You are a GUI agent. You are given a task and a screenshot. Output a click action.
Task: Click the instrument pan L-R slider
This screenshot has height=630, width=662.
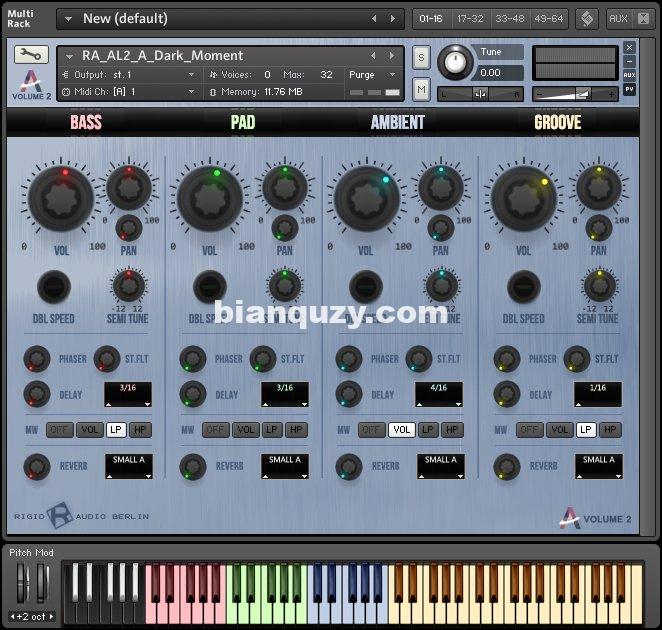(x=480, y=94)
